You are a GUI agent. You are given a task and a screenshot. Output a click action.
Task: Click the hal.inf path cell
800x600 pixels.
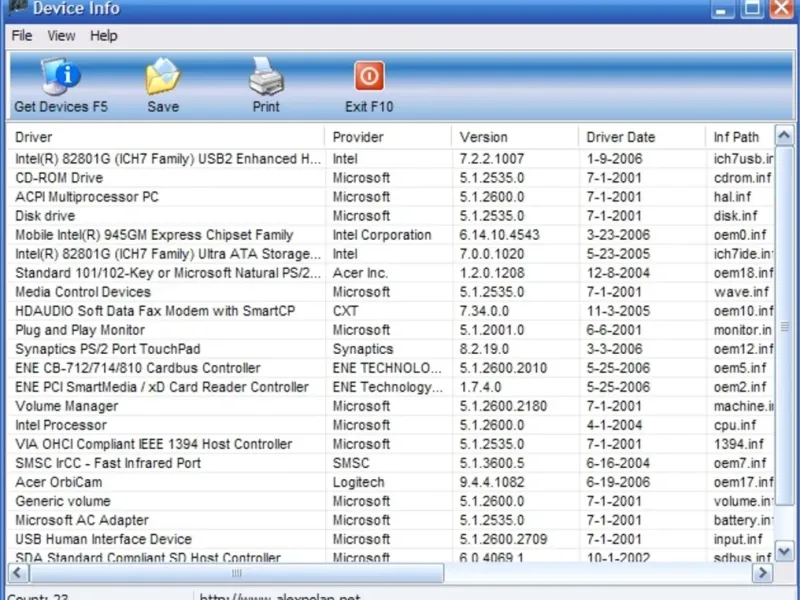(732, 196)
